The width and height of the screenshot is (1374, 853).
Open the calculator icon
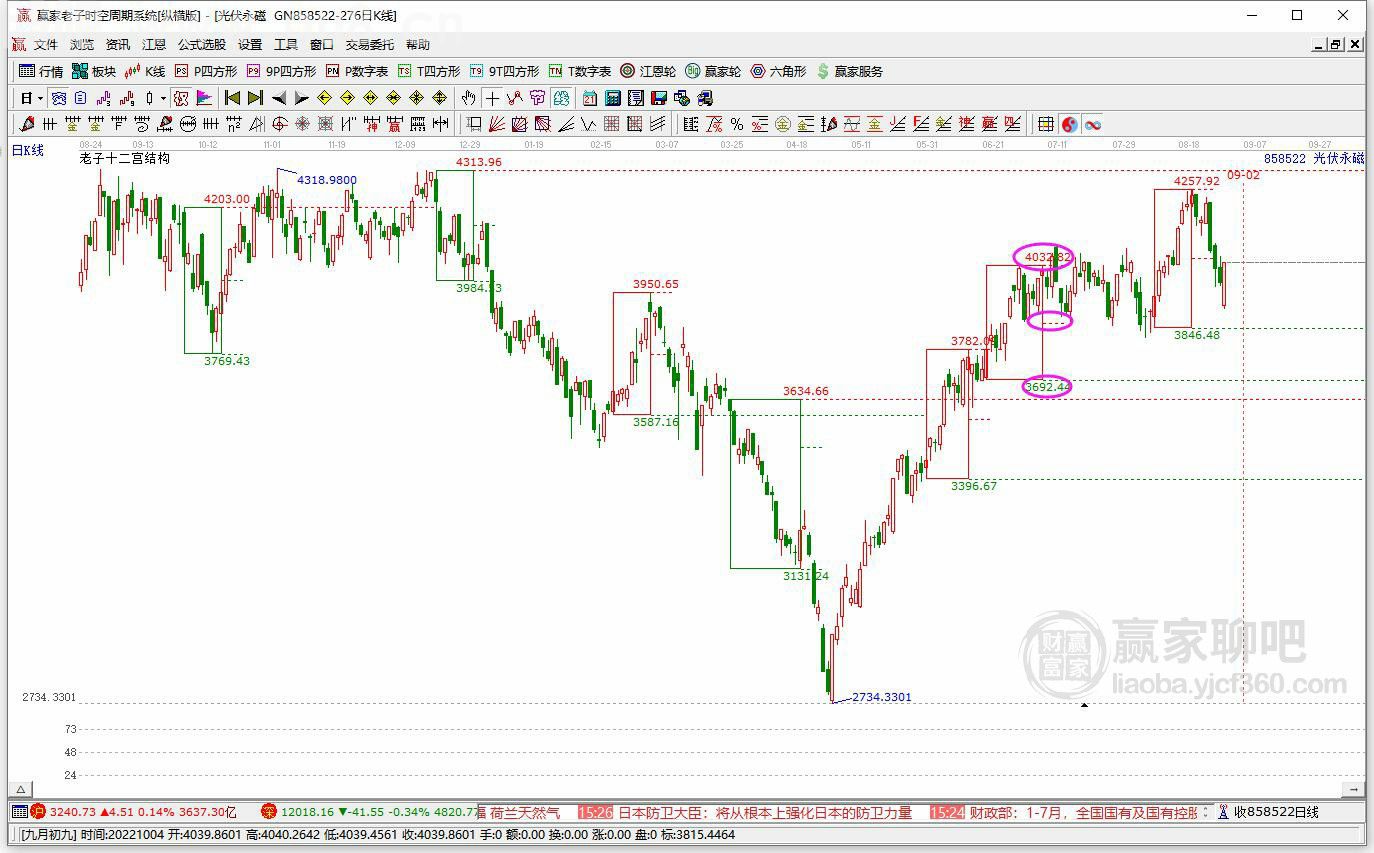click(x=612, y=98)
